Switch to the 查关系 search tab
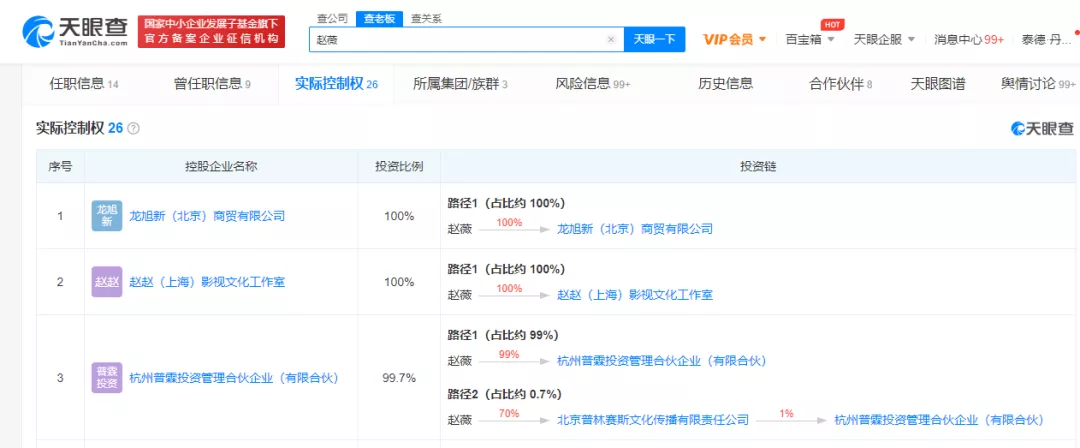 tap(426, 19)
